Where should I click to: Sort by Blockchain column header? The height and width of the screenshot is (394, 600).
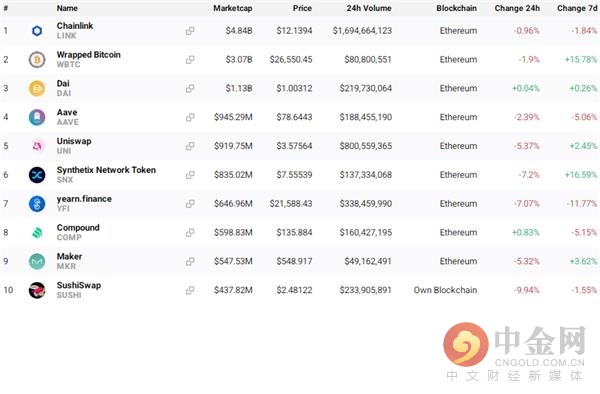(457, 8)
